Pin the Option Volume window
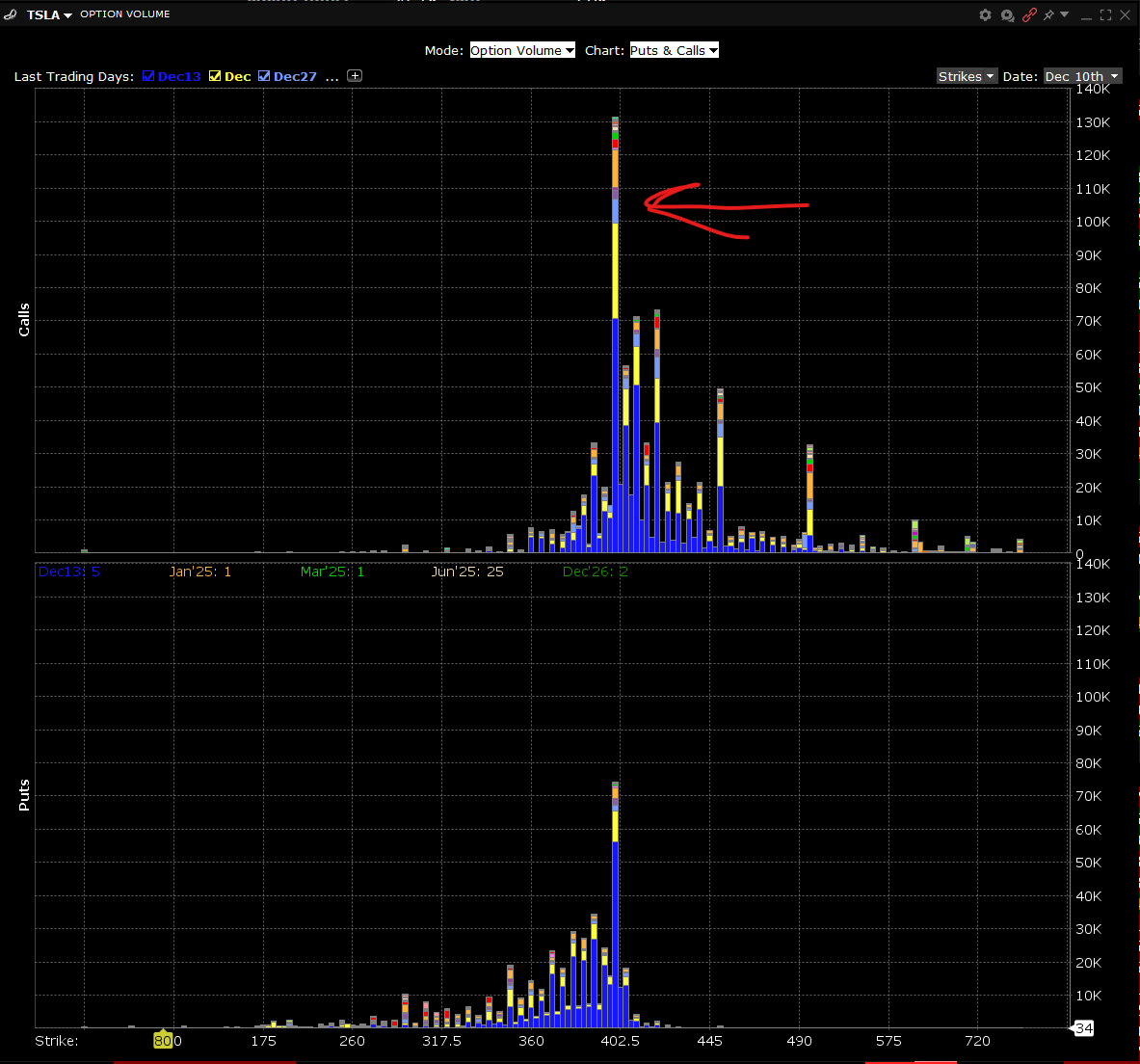This screenshot has height=1064, width=1140. click(1048, 14)
